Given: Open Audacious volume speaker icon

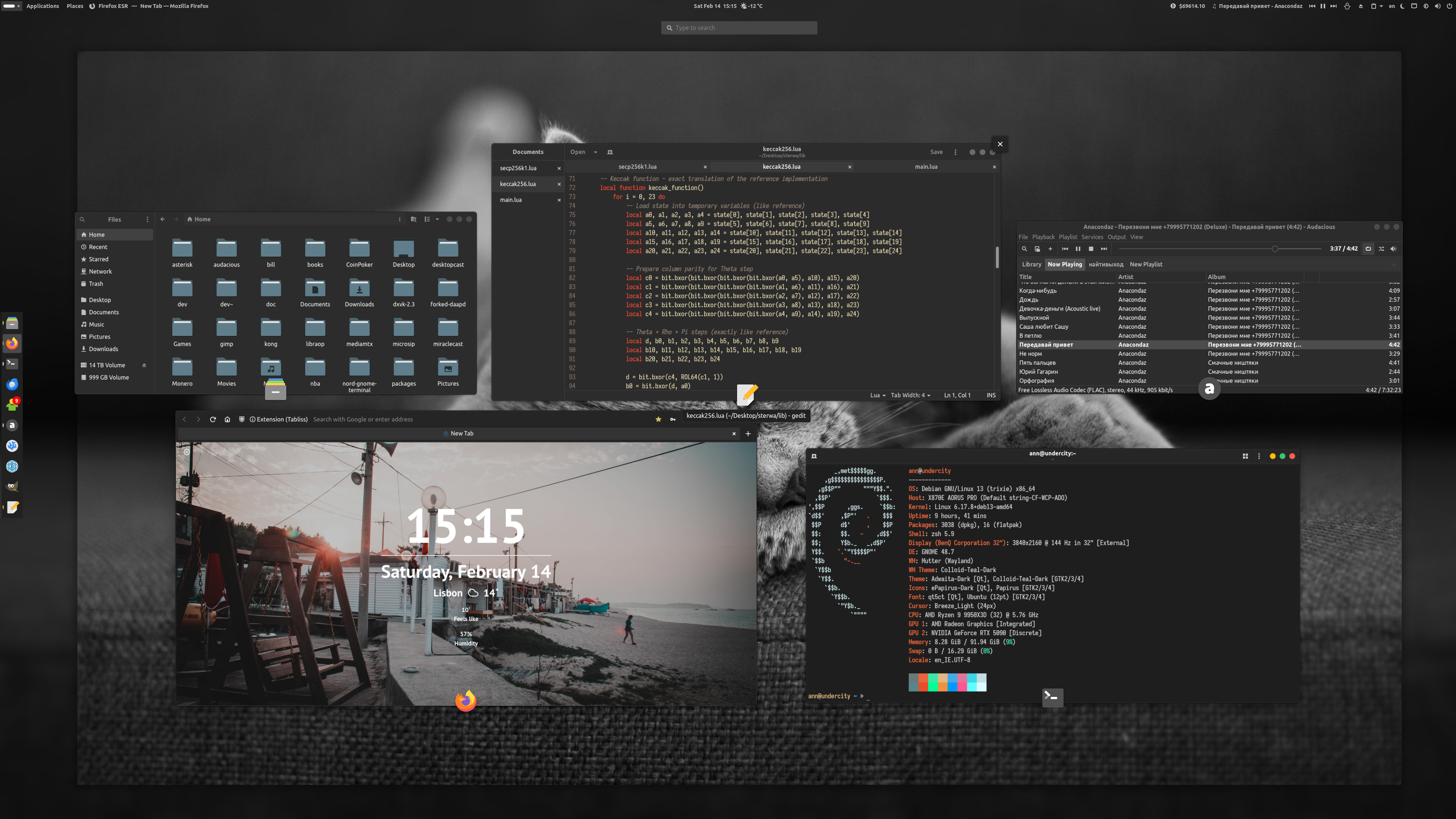Looking at the screenshot, I should tap(1393, 249).
